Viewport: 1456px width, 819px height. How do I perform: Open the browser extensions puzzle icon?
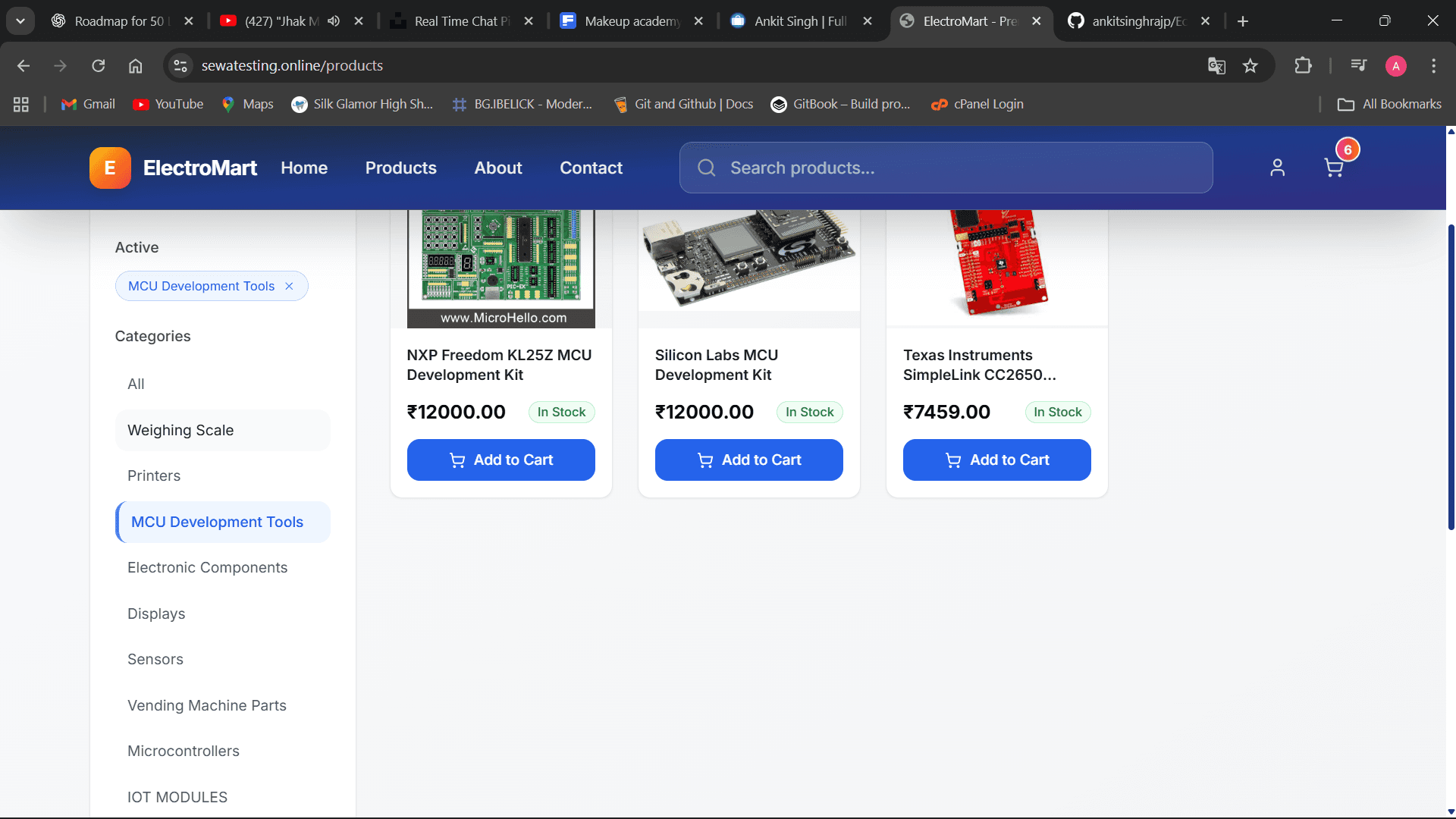pyautogui.click(x=1303, y=66)
